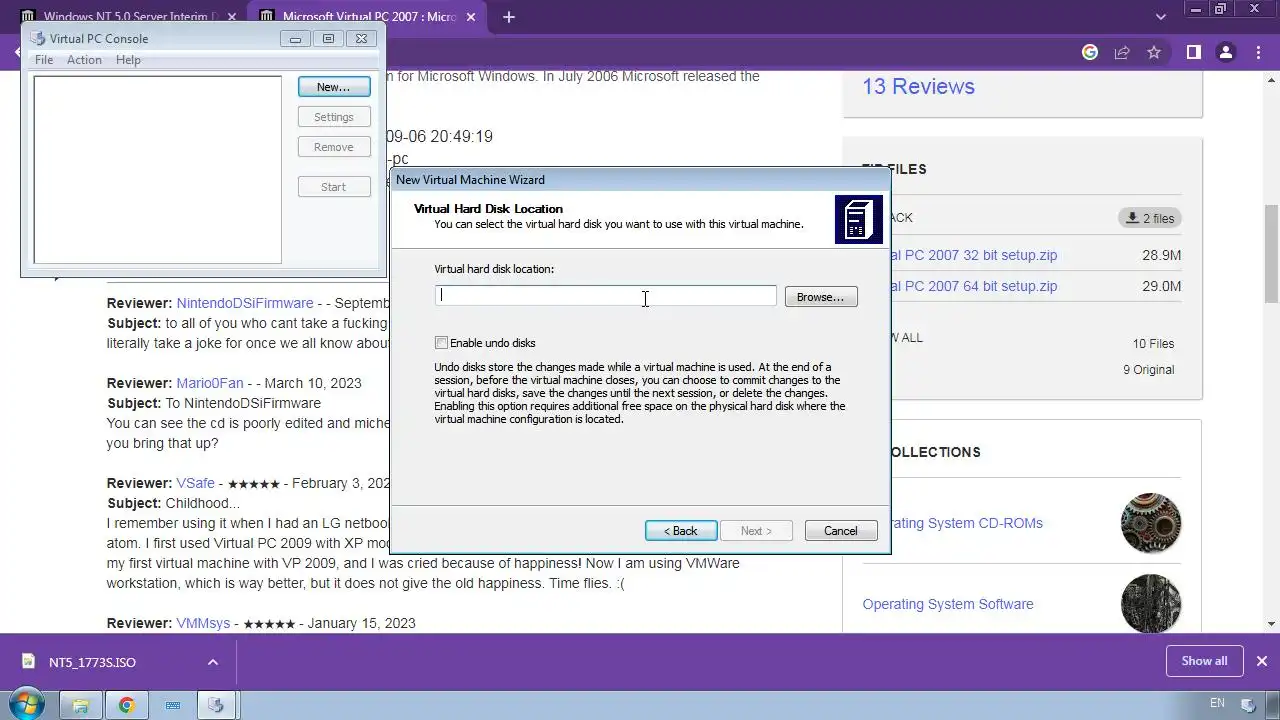Viewport: 1280px width, 720px height.
Task: Click the Google icon in Chrome's address bar
Action: [x=1090, y=52]
